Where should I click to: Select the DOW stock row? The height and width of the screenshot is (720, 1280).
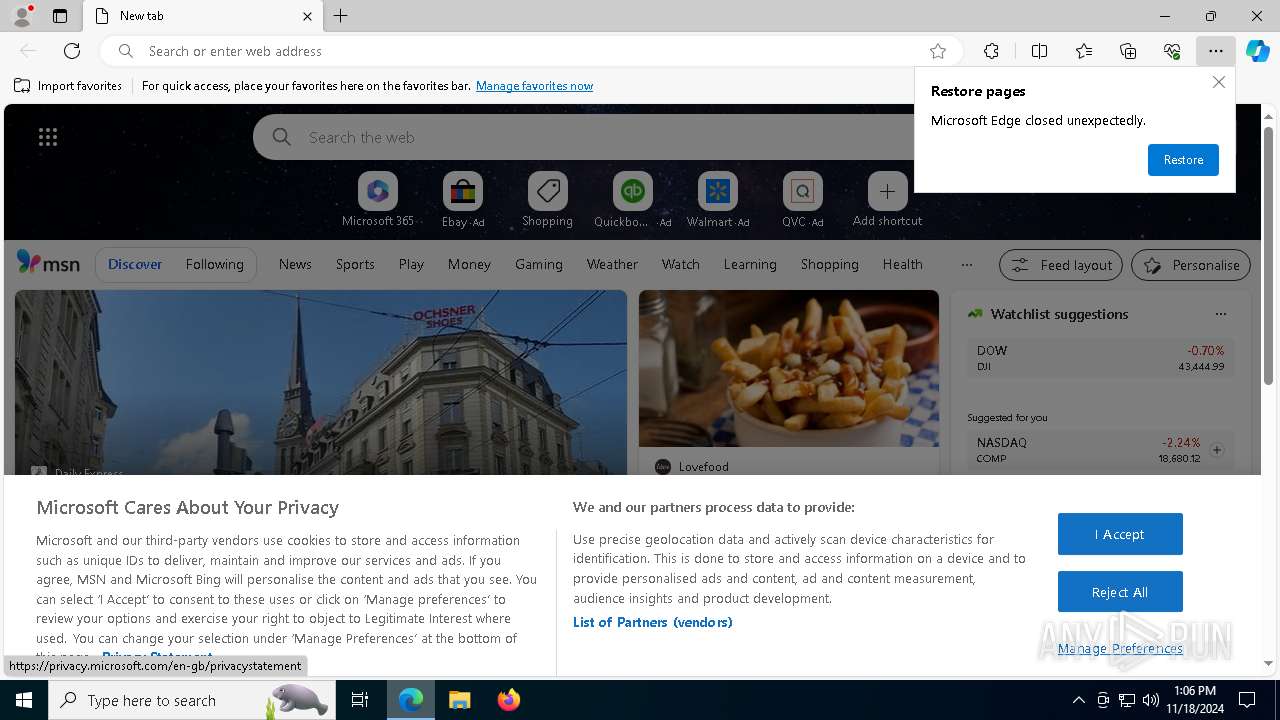coord(1100,358)
